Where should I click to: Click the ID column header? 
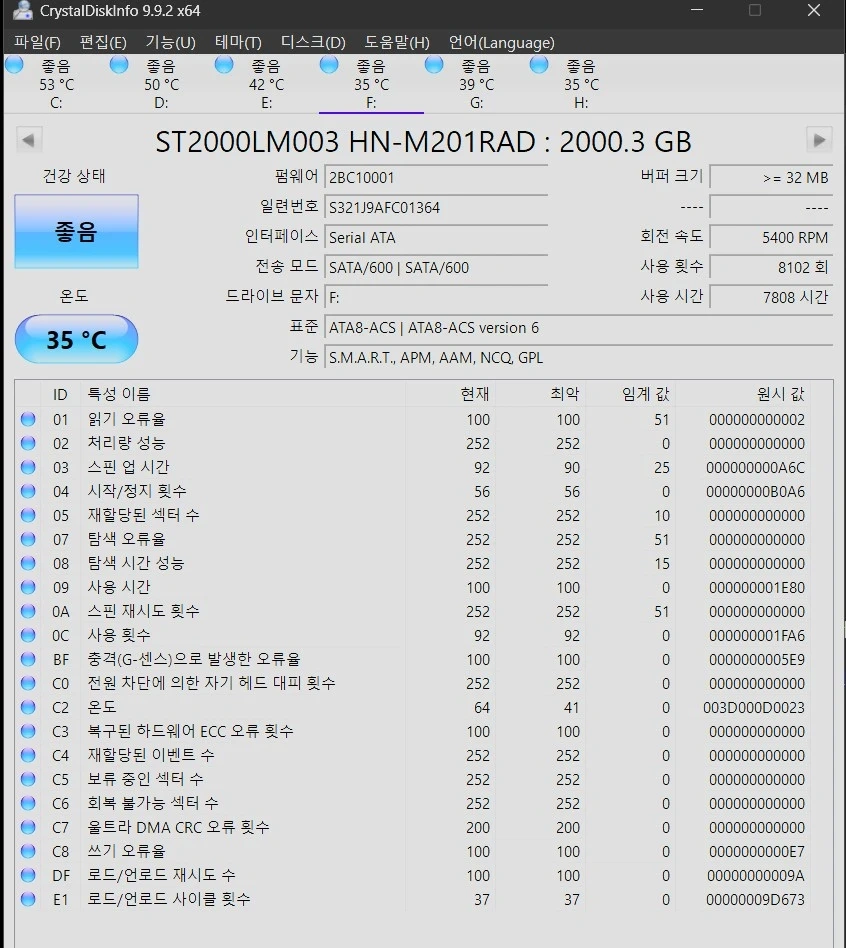point(60,395)
